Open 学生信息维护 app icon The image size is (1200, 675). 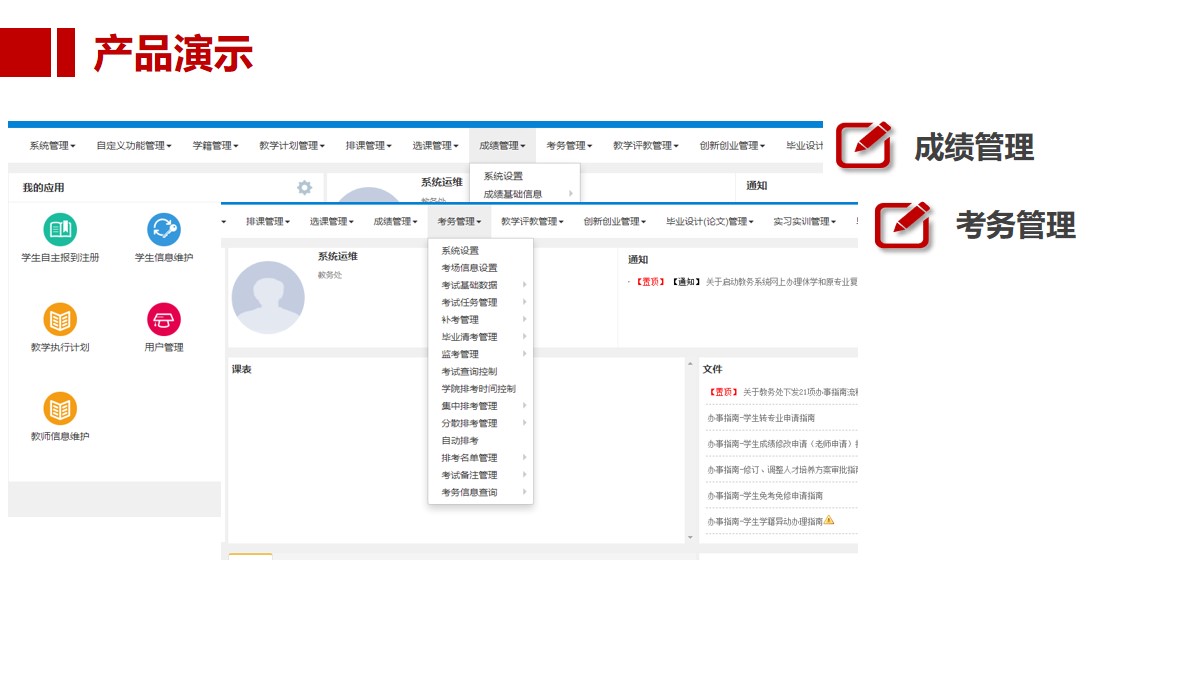[x=164, y=230]
